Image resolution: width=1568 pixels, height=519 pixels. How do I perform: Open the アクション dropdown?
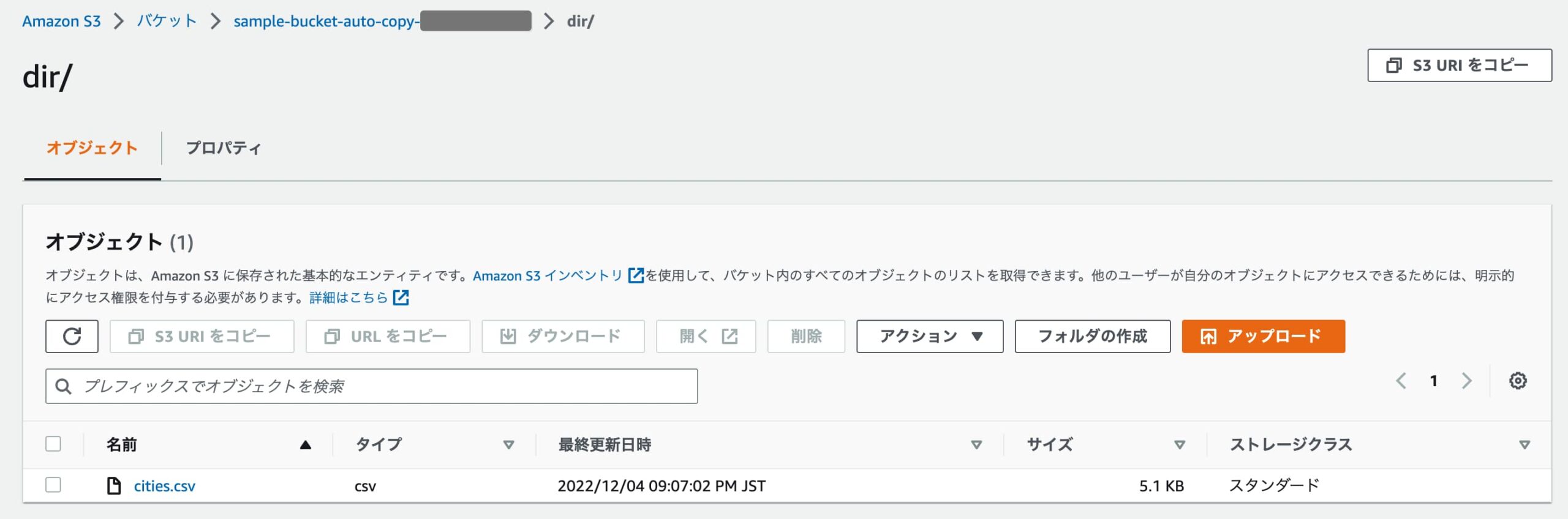coord(929,335)
